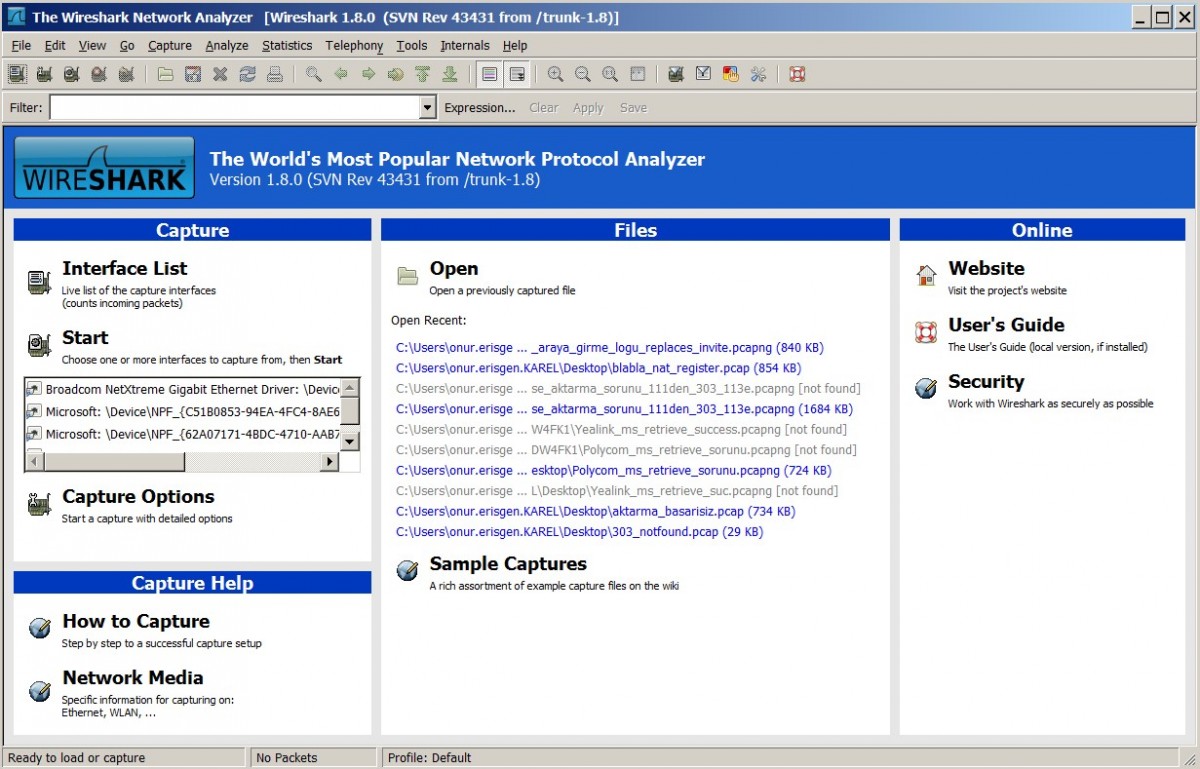This screenshot has height=769, width=1200.
Task: Open recent file 303_notfound.pcap
Action: click(x=579, y=532)
